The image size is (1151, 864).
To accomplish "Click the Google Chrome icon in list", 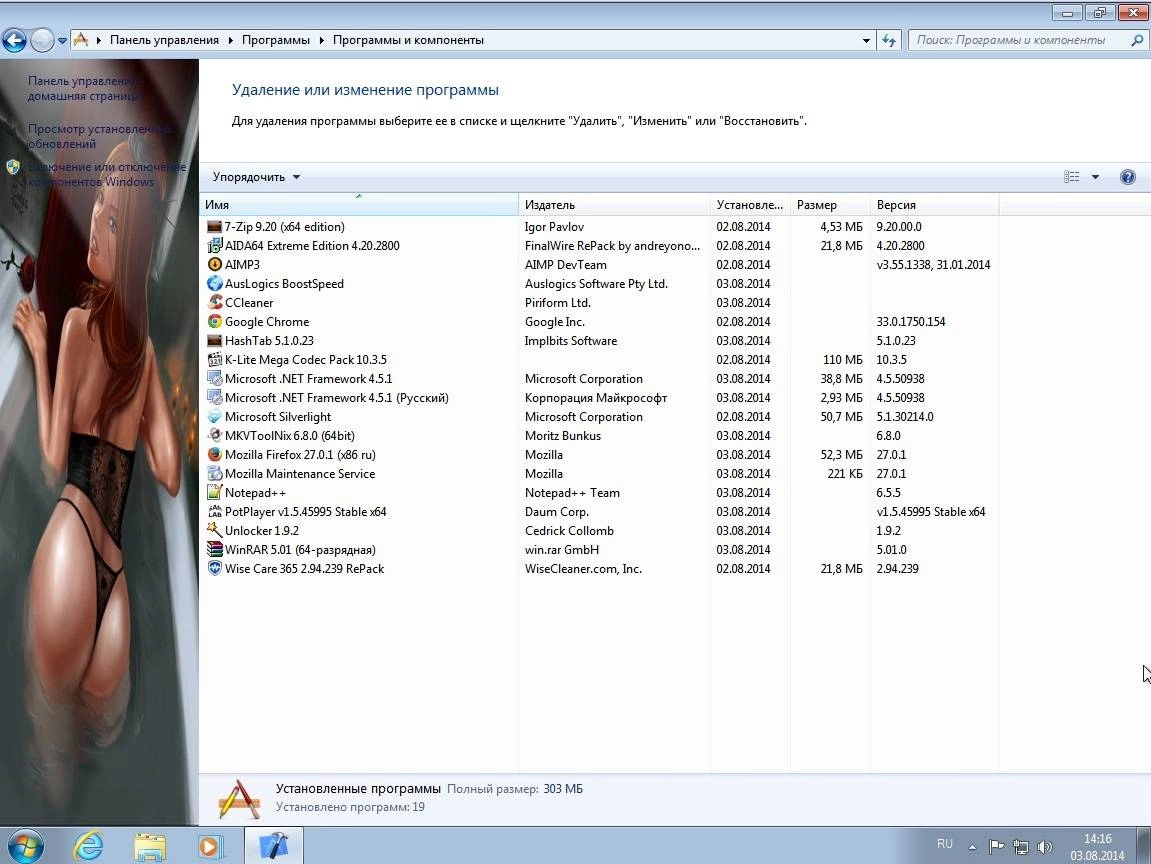I will [x=214, y=322].
